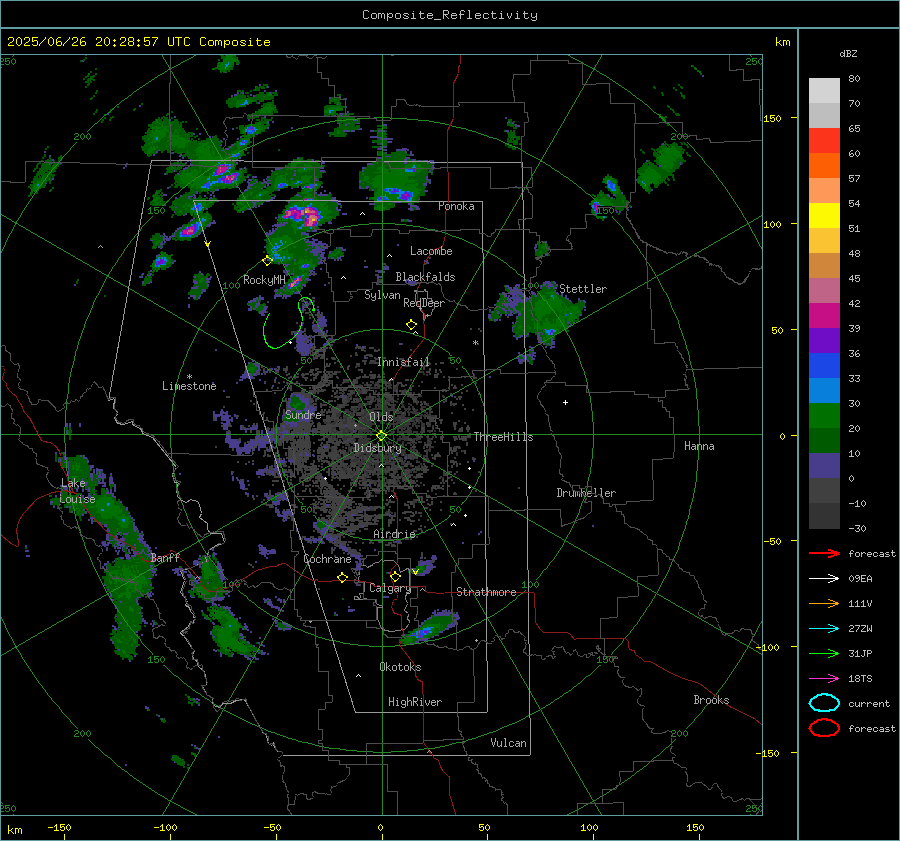Select the red forecast ellipse symbol

(x=824, y=728)
